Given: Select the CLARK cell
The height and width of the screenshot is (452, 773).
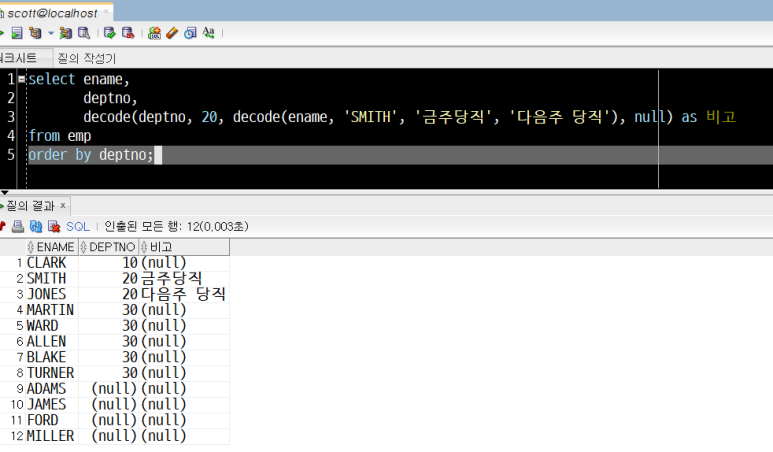Looking at the screenshot, I should 52,263.
